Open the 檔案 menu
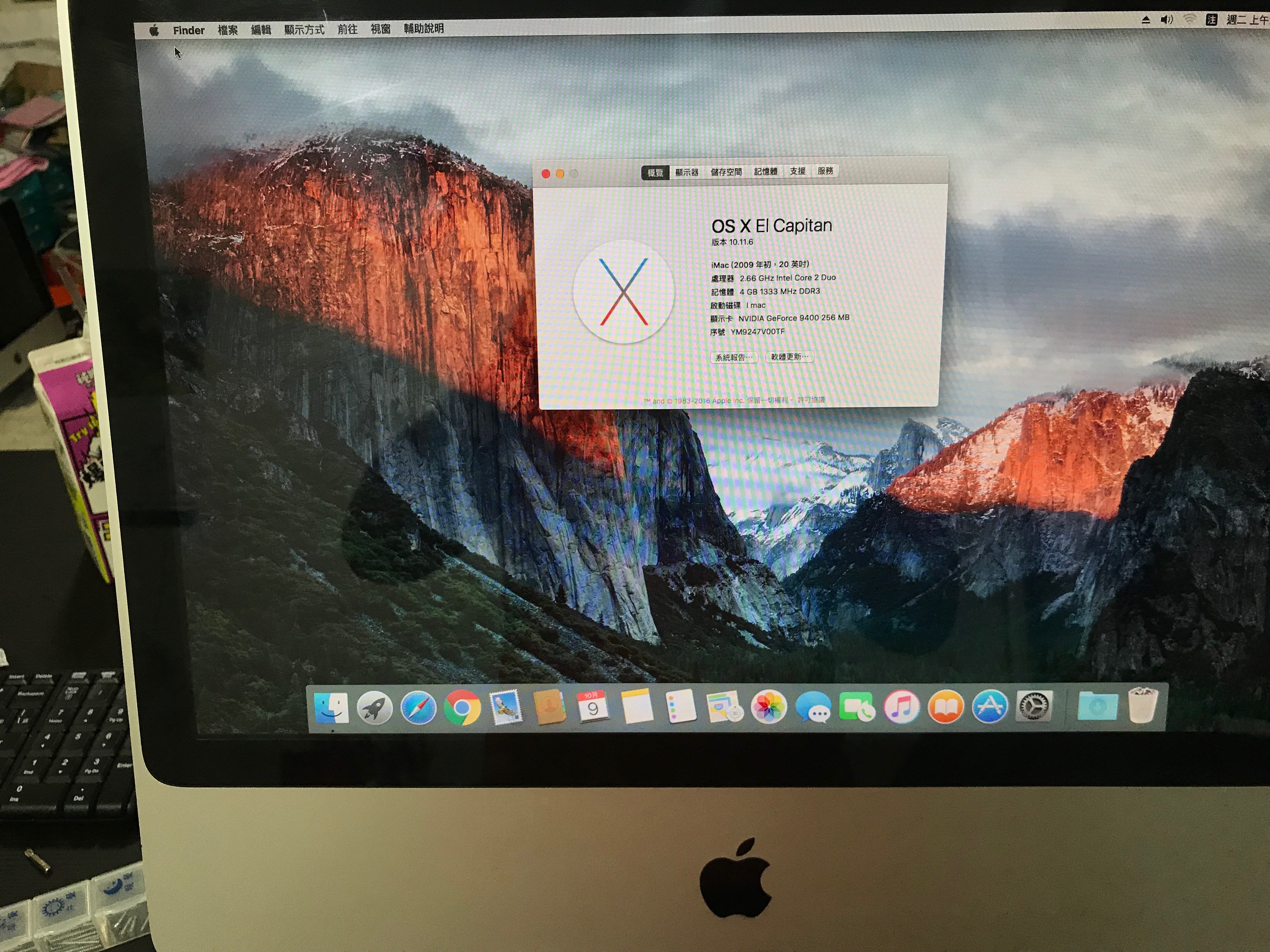Screen dimensions: 1270x952 (x=227, y=30)
